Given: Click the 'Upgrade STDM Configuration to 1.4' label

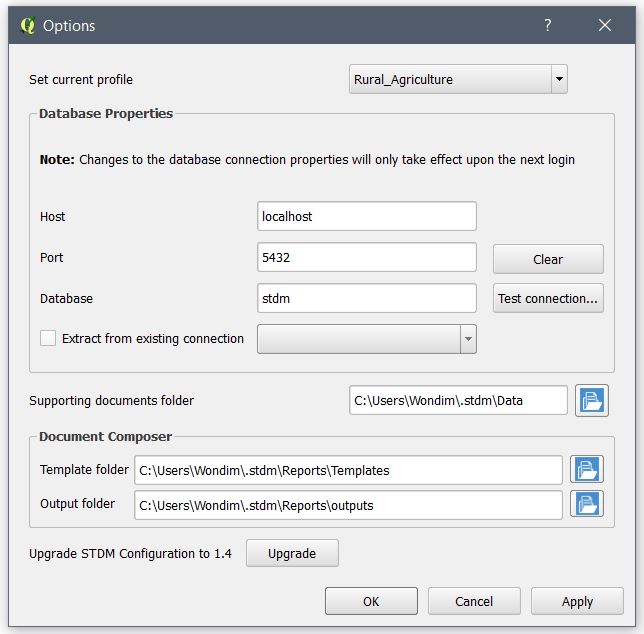Looking at the screenshot, I should pos(130,554).
